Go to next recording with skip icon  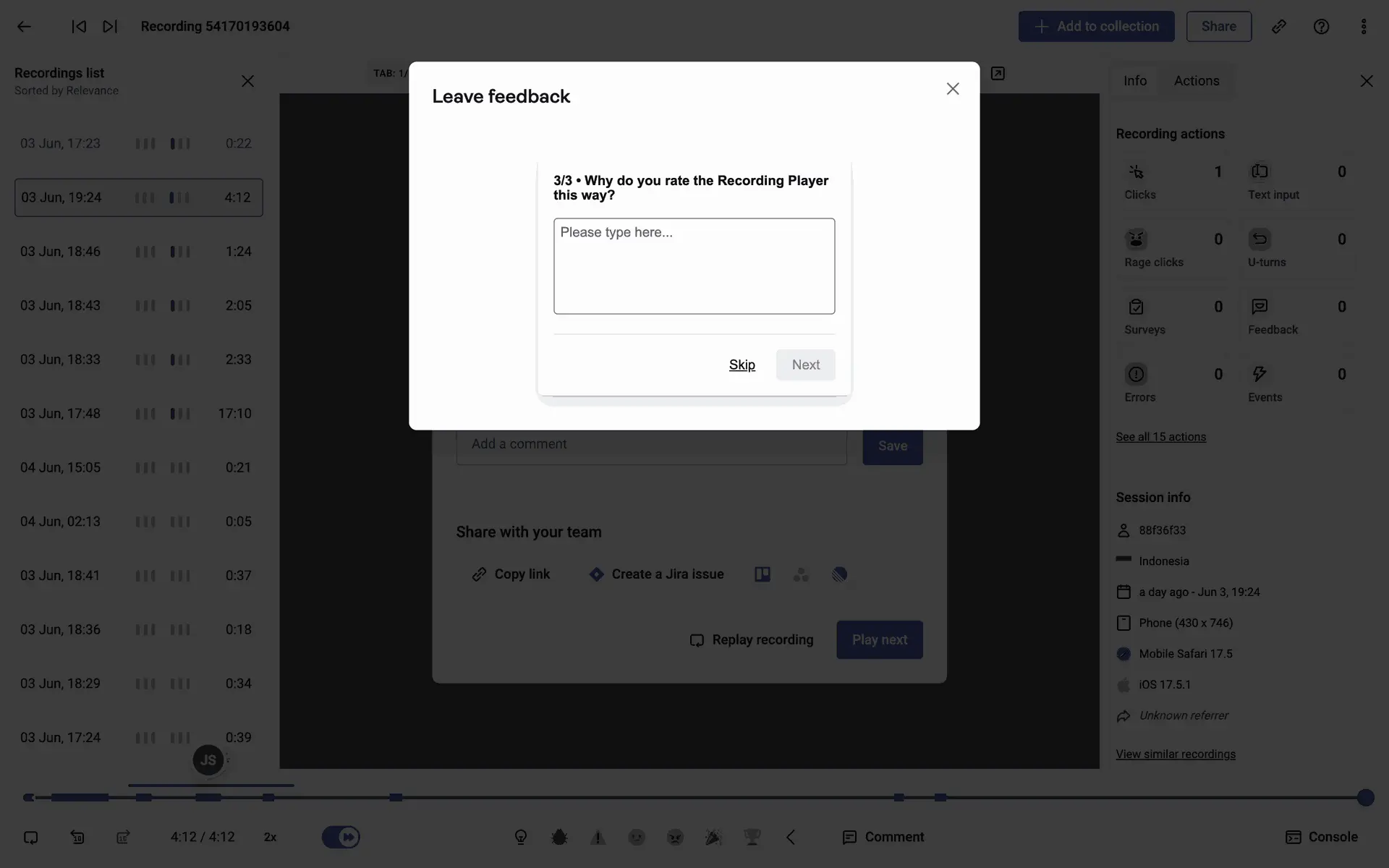point(110,27)
